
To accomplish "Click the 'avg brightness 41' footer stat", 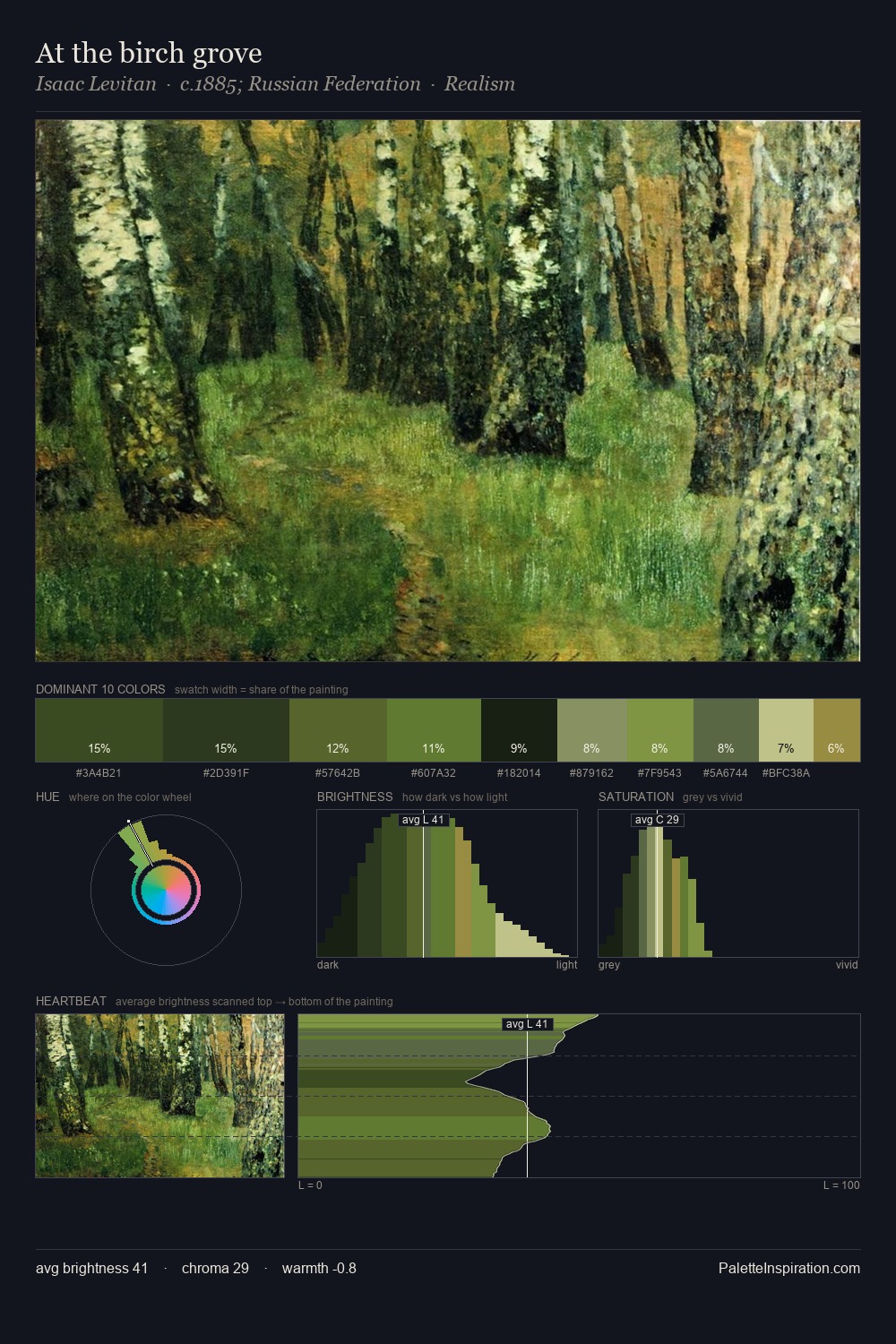I will click(x=92, y=1268).
